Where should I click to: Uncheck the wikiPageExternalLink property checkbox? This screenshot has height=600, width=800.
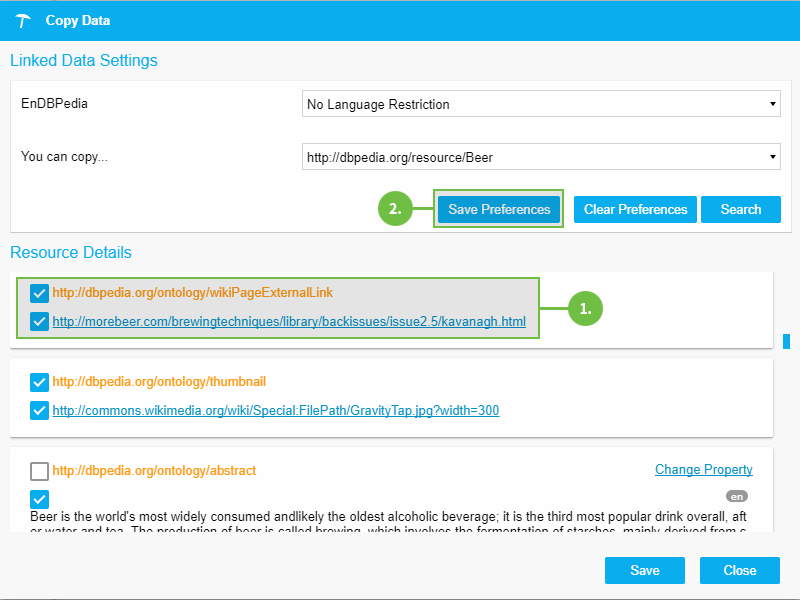(x=39, y=293)
